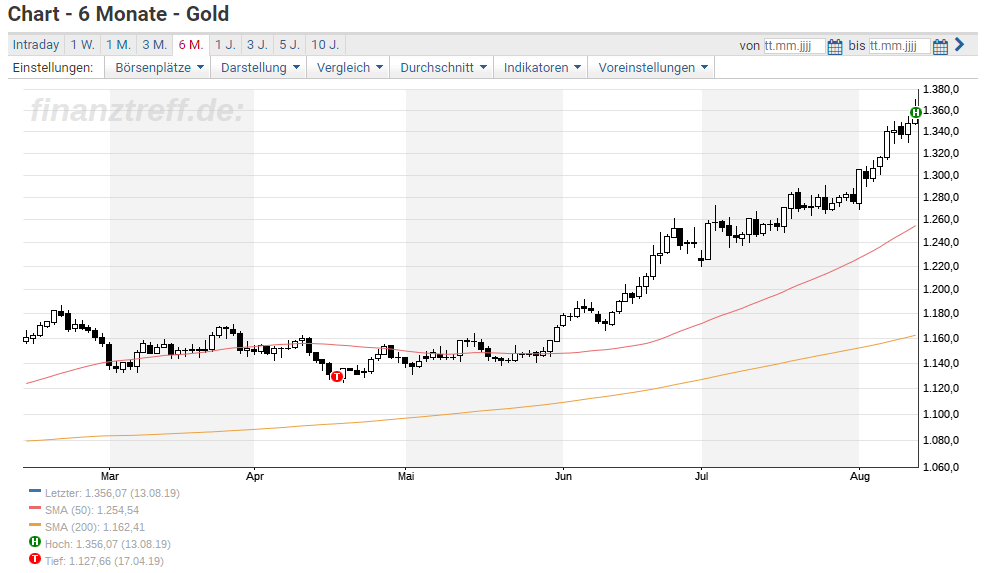Focus the 'bis' end date field
The height and width of the screenshot is (573, 990).
[899, 46]
